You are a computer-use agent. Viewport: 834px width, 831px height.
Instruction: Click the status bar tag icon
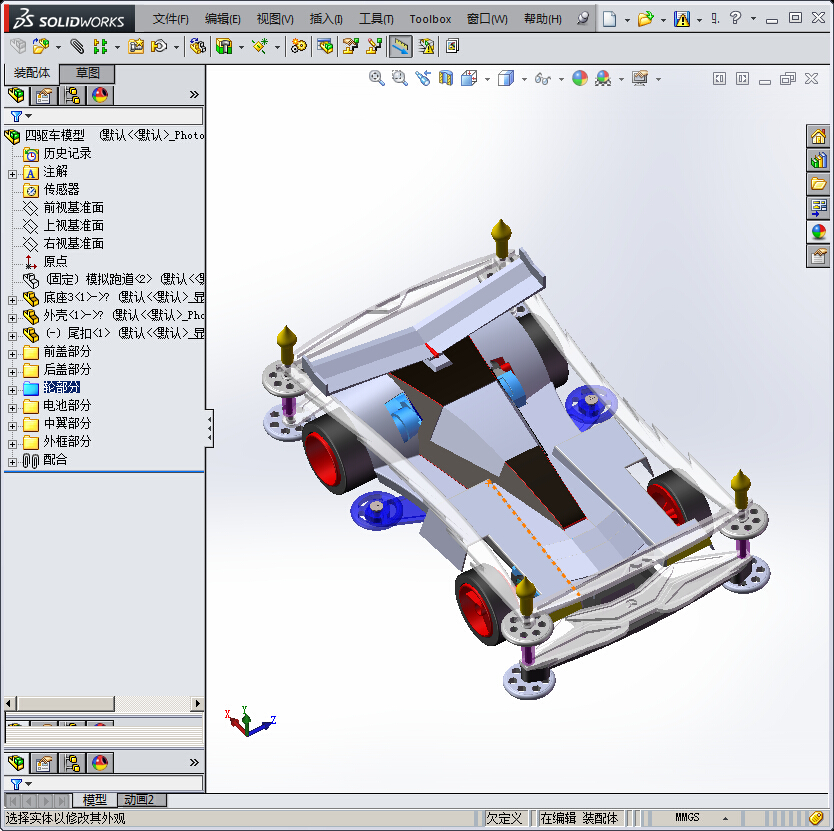point(815,817)
